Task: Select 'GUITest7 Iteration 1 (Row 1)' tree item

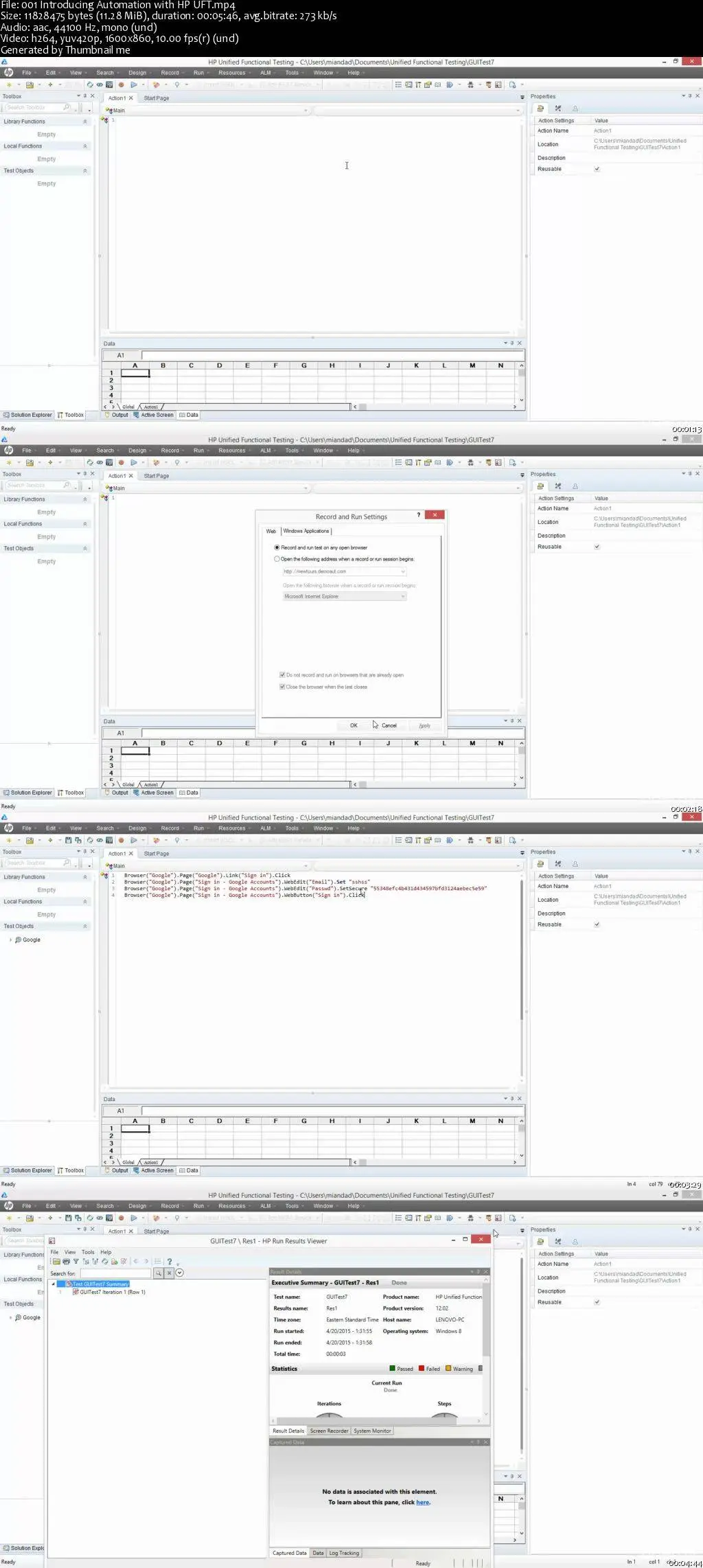Action: click(x=113, y=1292)
